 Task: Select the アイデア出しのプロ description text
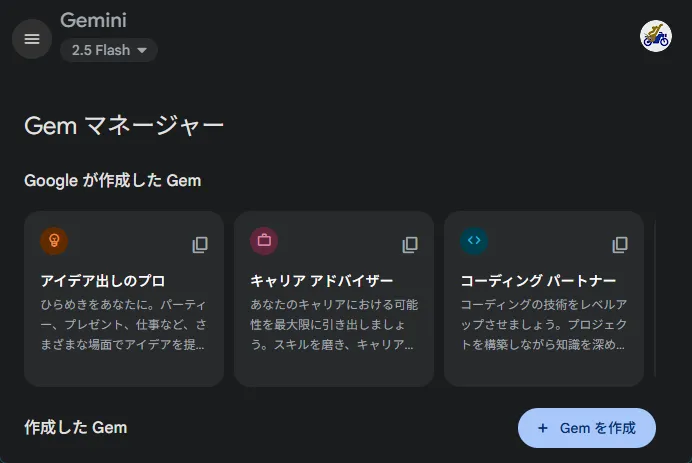pyautogui.click(x=124, y=324)
